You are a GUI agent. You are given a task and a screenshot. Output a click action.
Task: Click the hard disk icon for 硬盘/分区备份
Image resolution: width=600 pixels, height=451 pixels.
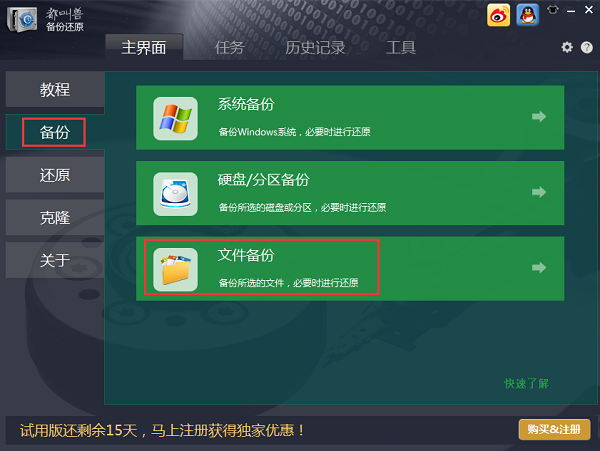(175, 194)
